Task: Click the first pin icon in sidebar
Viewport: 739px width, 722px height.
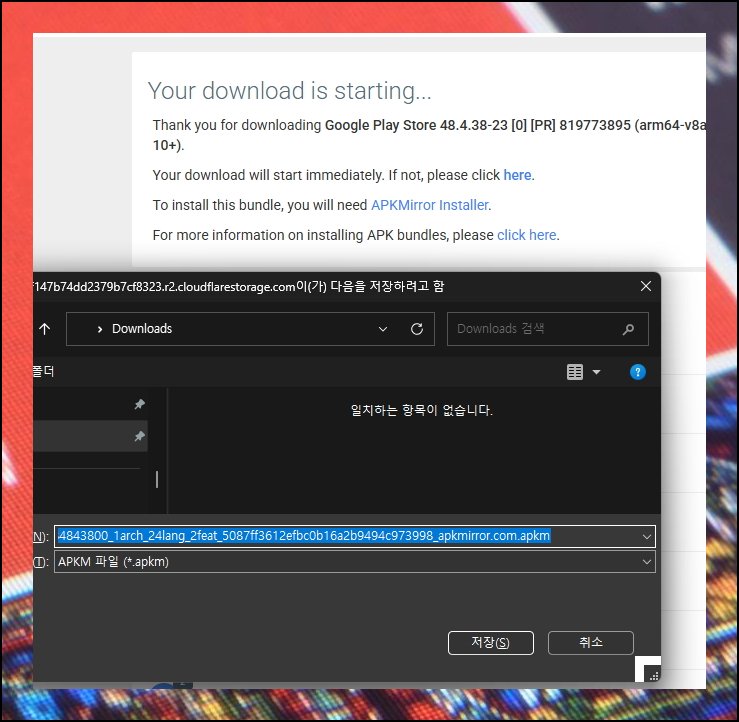Action: tap(140, 404)
